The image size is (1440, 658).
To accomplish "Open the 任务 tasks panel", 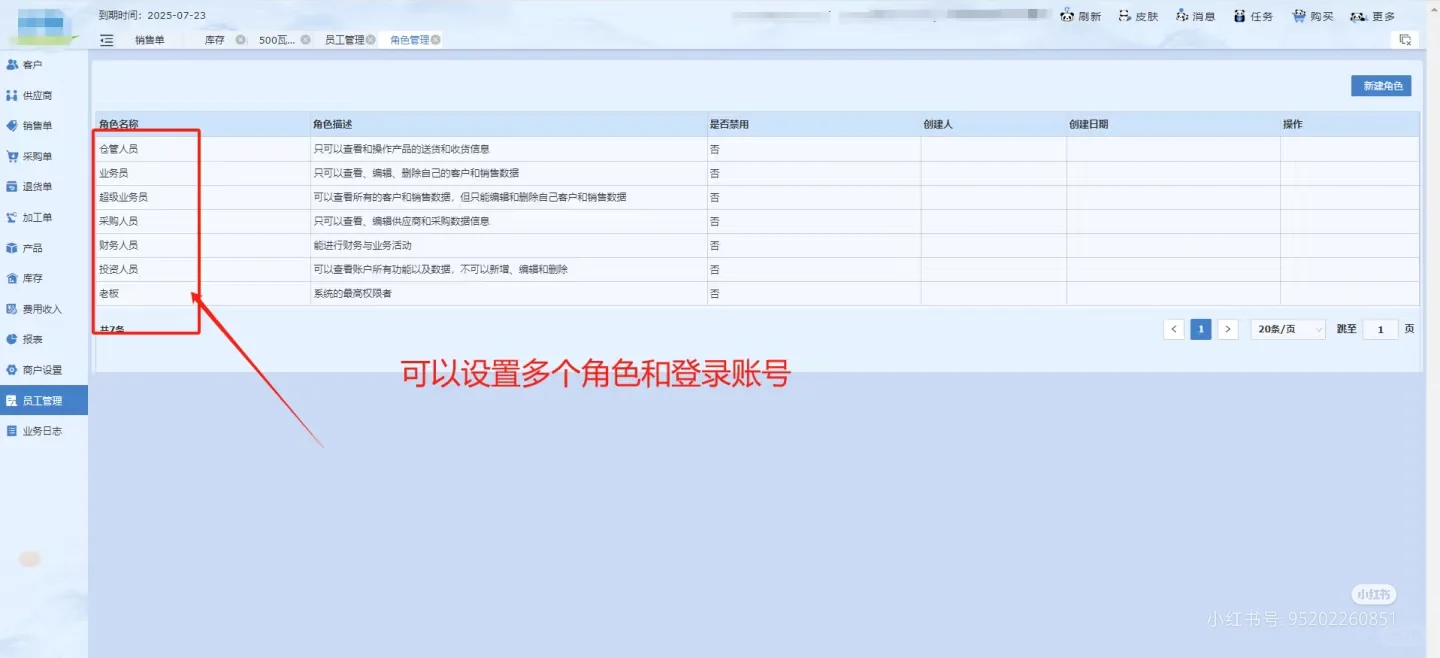I will [x=1253, y=15].
